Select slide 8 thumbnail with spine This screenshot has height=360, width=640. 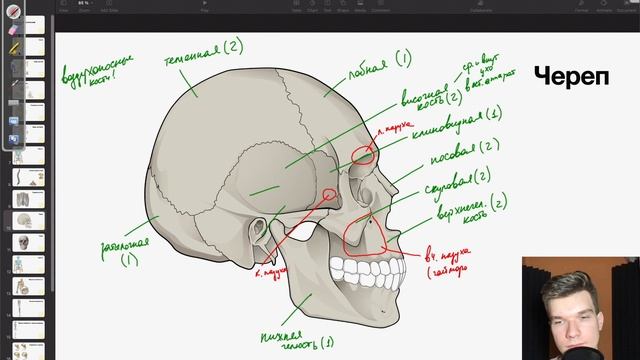point(29,178)
